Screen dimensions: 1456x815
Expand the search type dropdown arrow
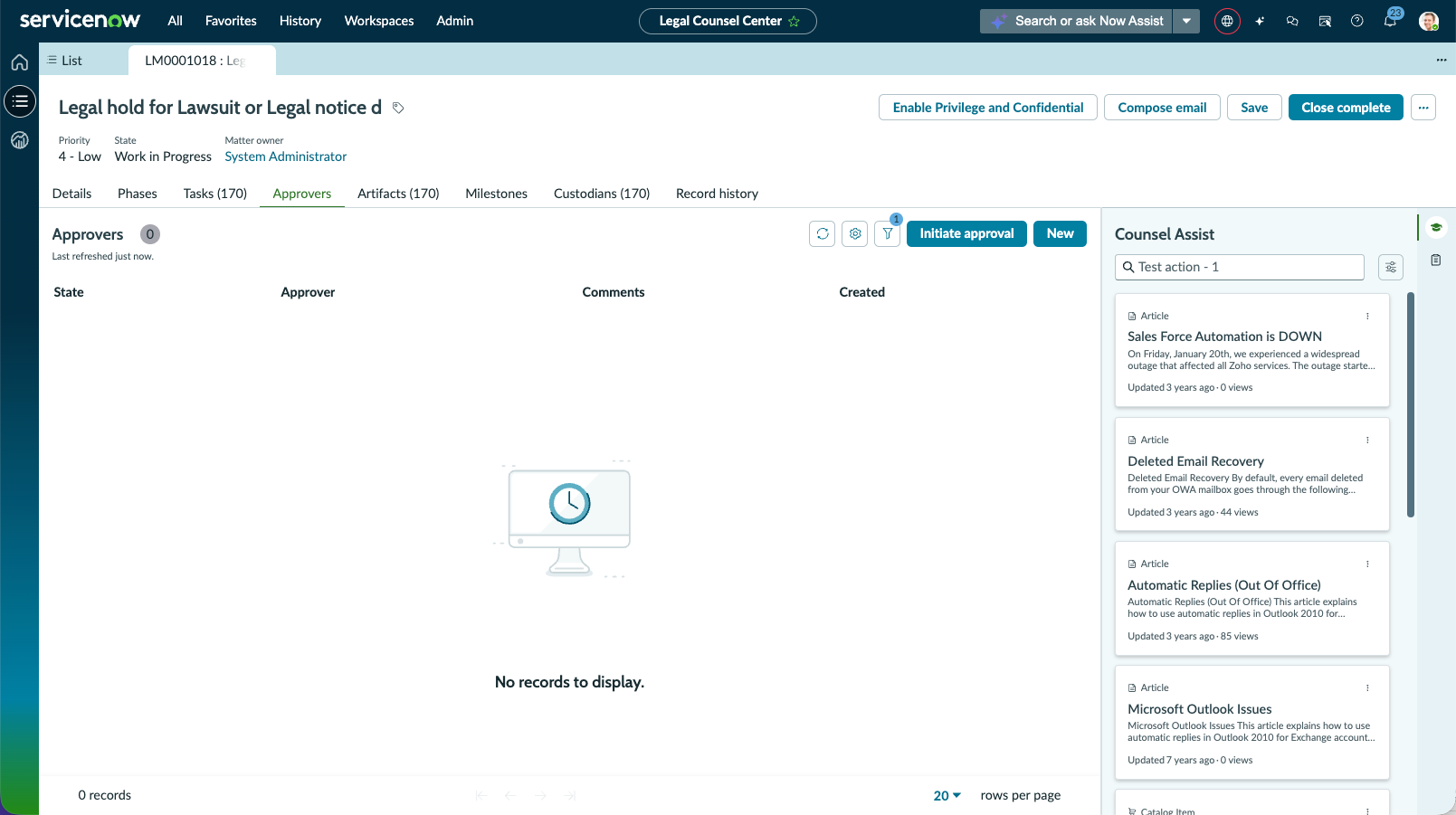1186,21
